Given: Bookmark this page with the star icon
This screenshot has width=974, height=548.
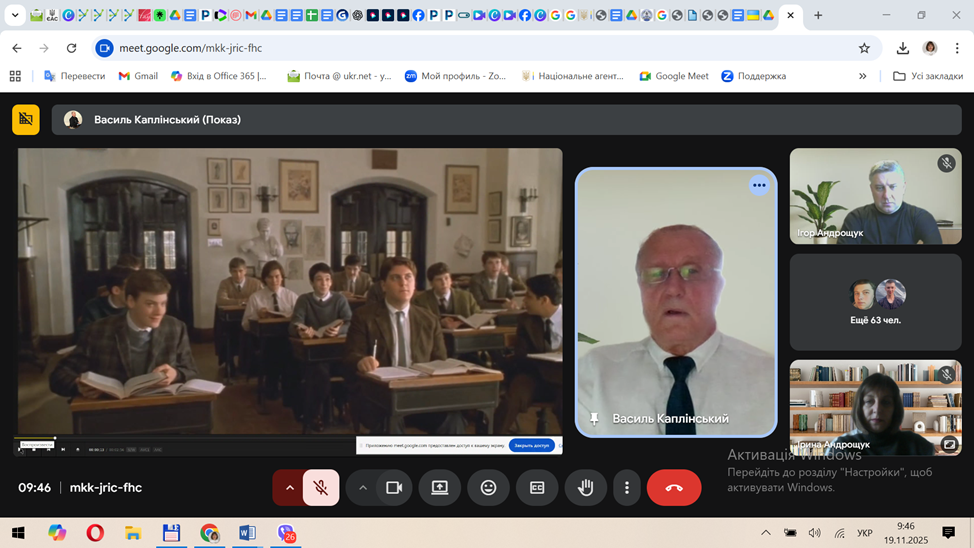Looking at the screenshot, I should pos(864,48).
